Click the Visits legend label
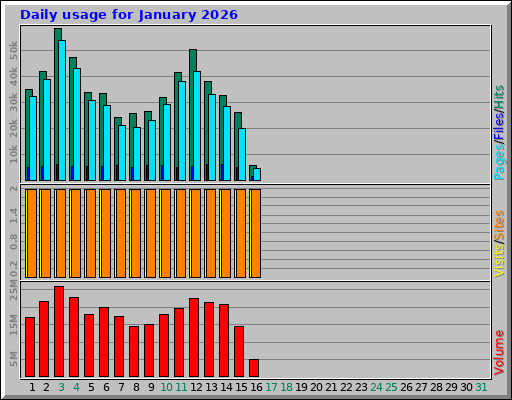The height and width of the screenshot is (400, 512). tap(499, 261)
